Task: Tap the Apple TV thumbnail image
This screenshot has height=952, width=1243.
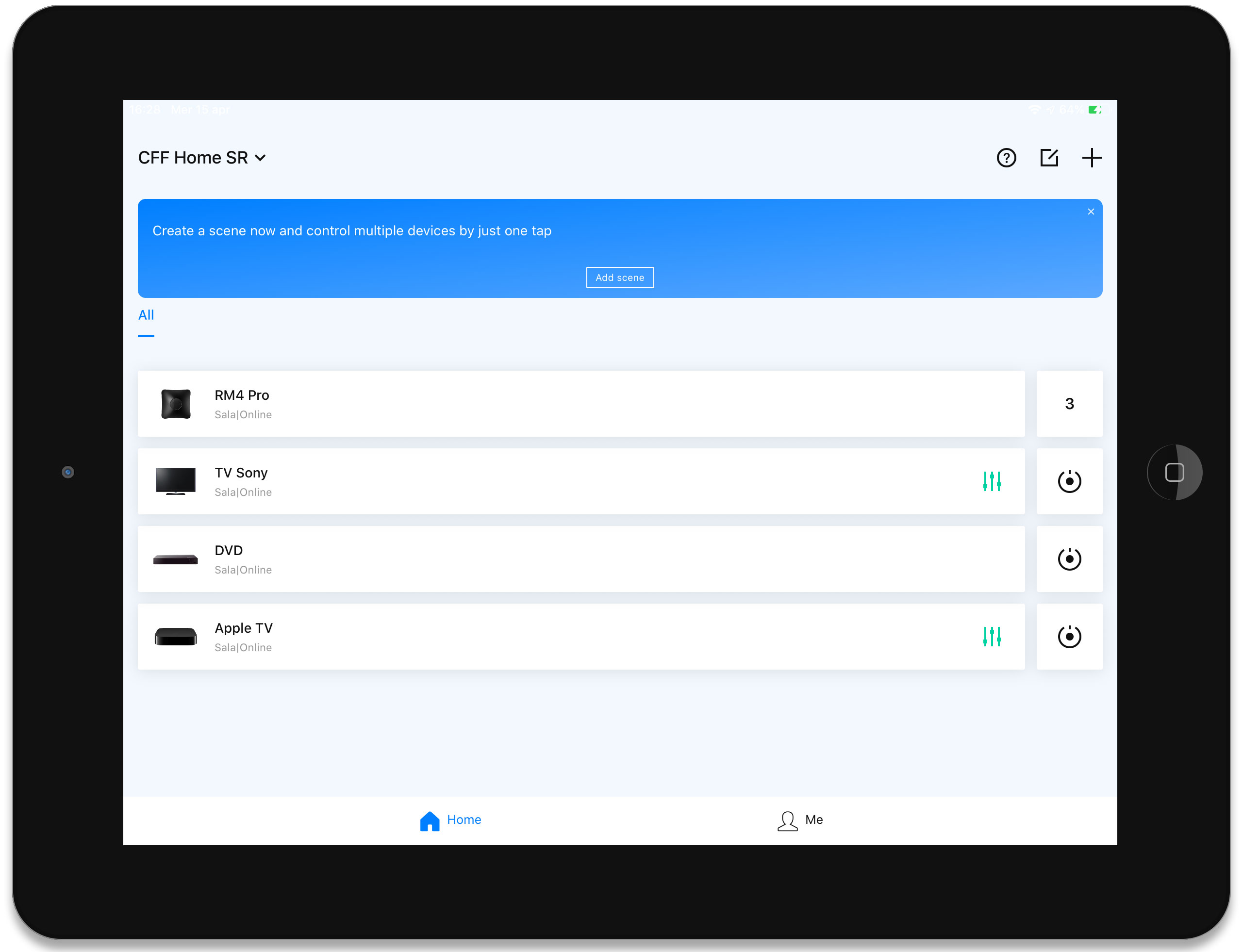Action: tap(176, 637)
